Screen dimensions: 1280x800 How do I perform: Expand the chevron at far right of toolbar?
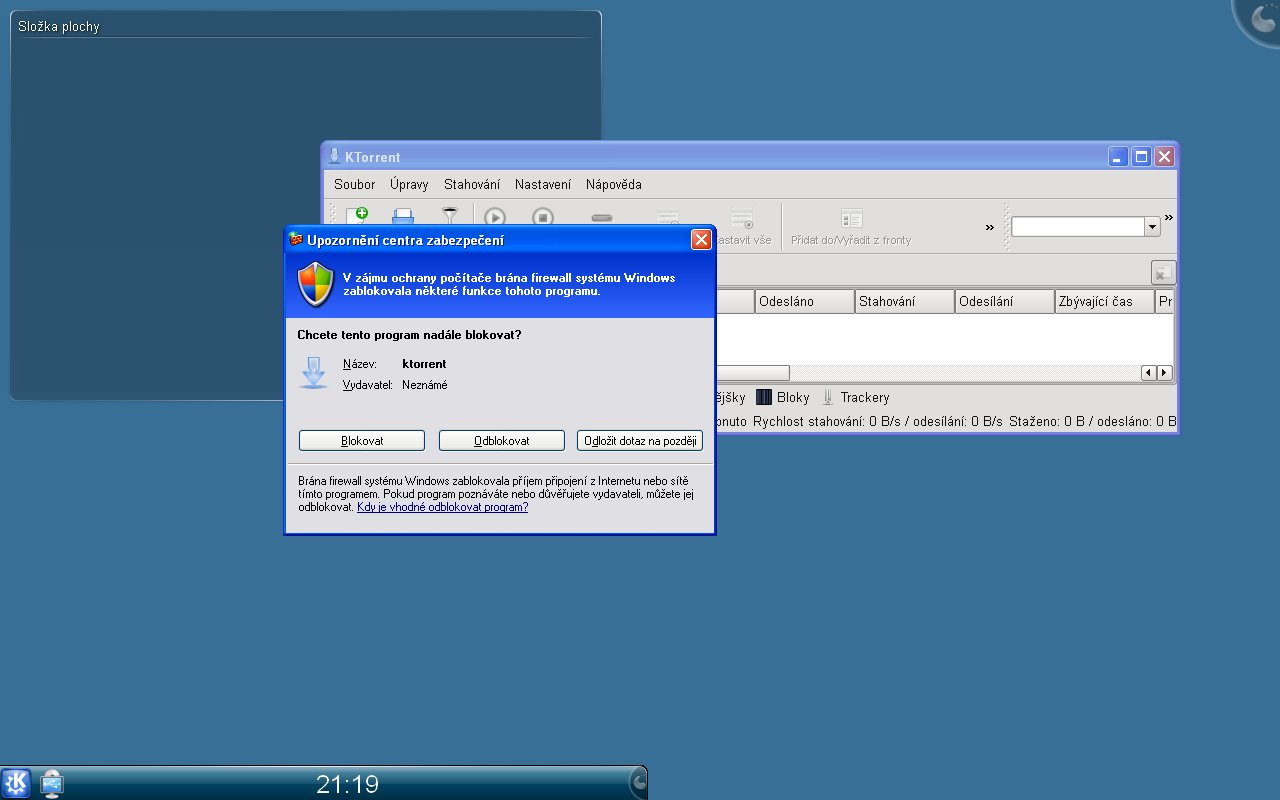[1168, 217]
